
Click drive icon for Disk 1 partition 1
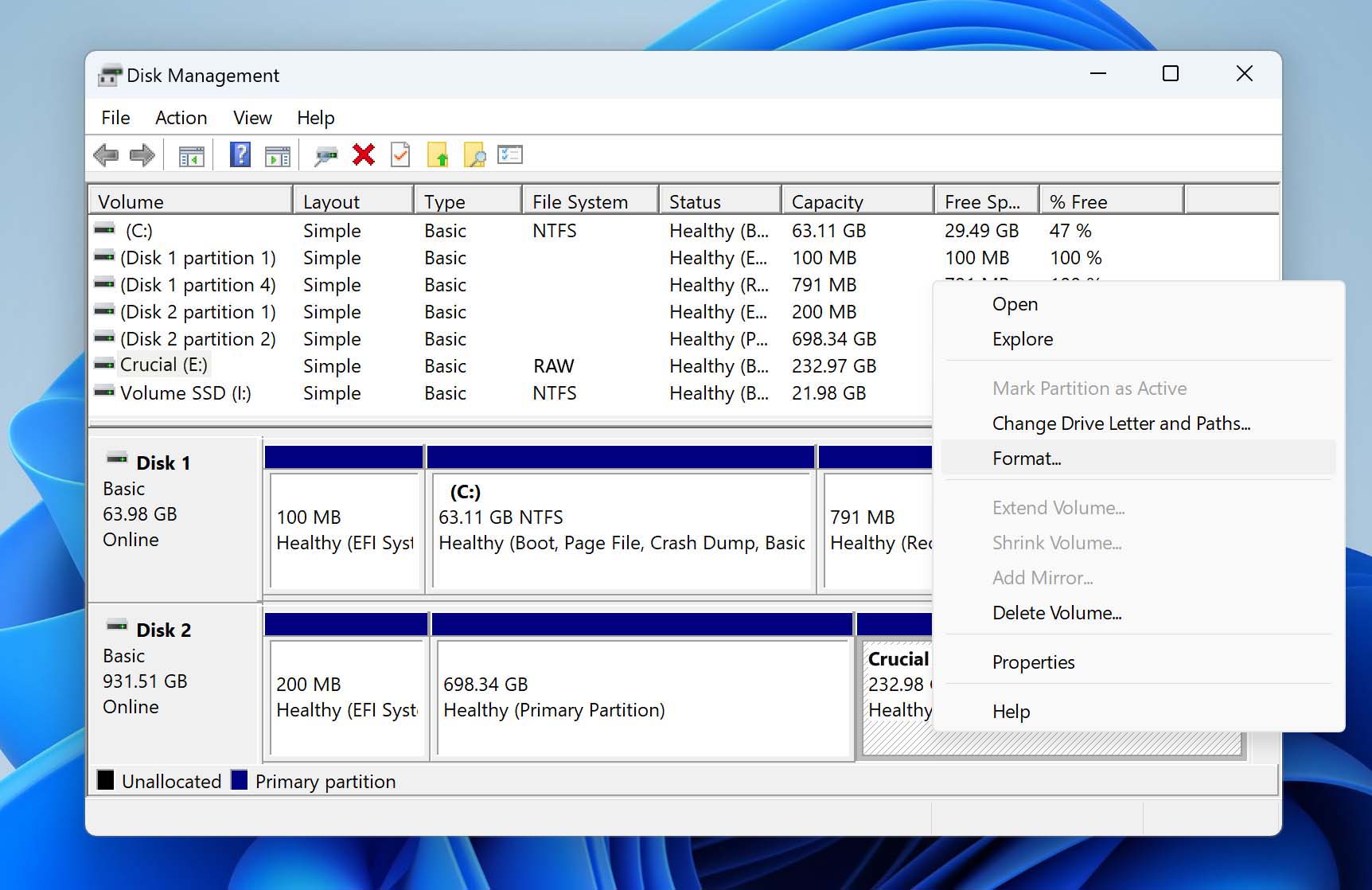point(104,256)
